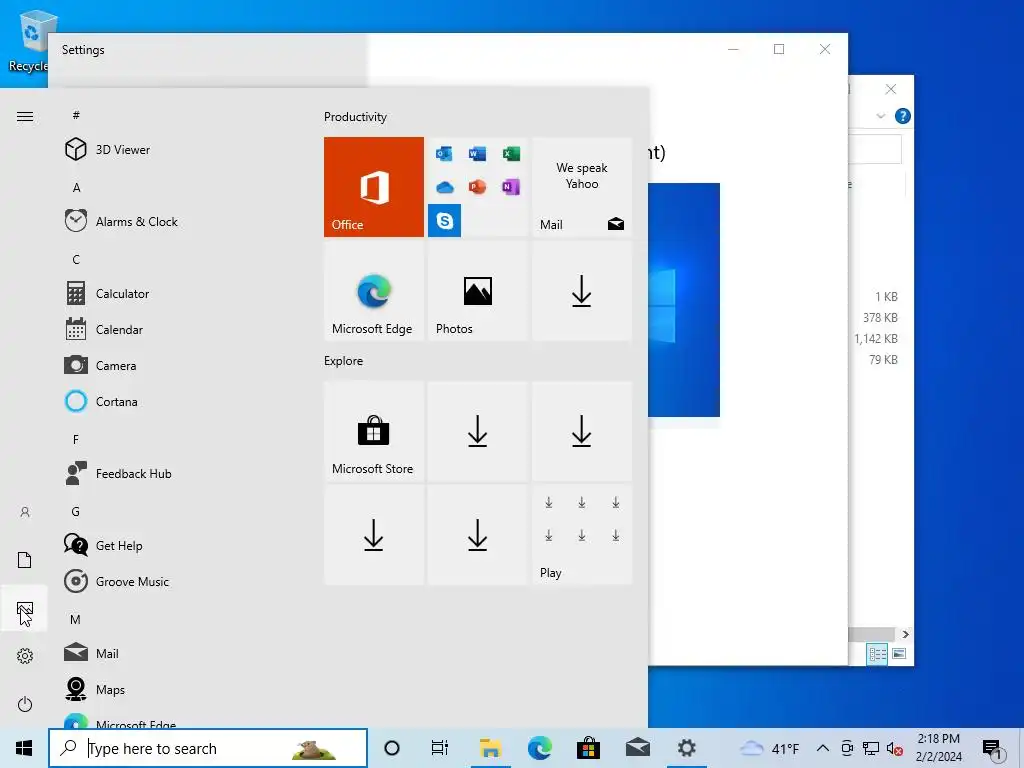Open the network tray icon

[x=871, y=748]
